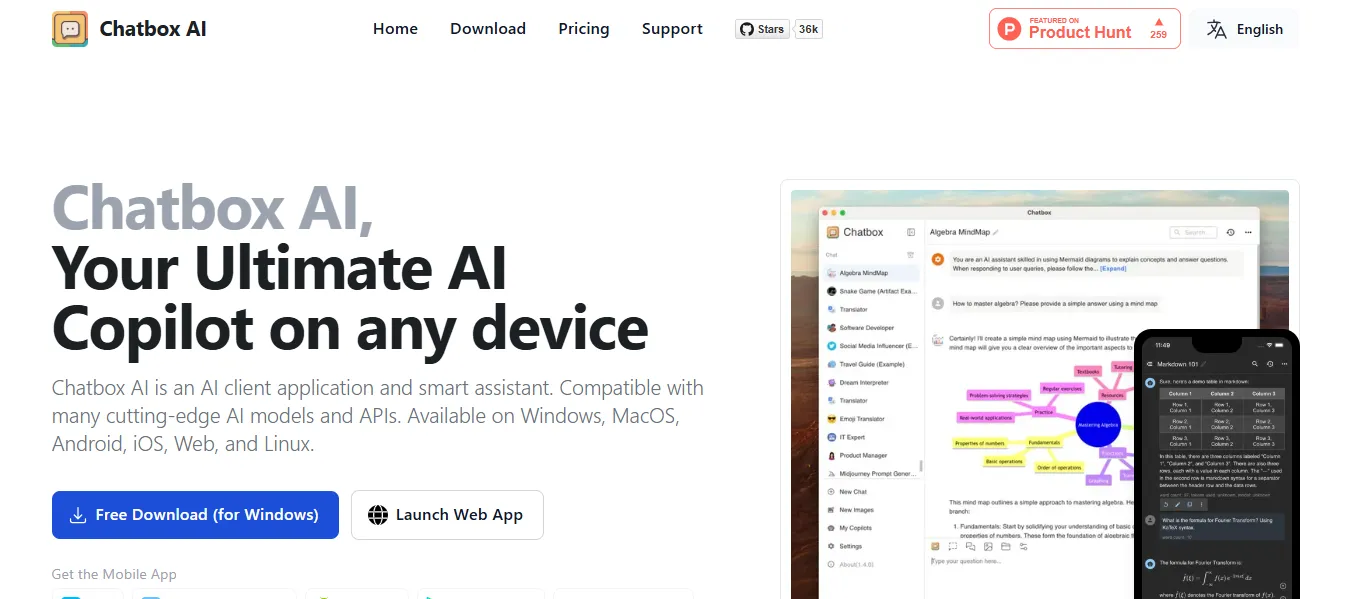Screen dimensions: 1351x599
Task: Click the Chatbox AI logo icon
Action: (70, 29)
